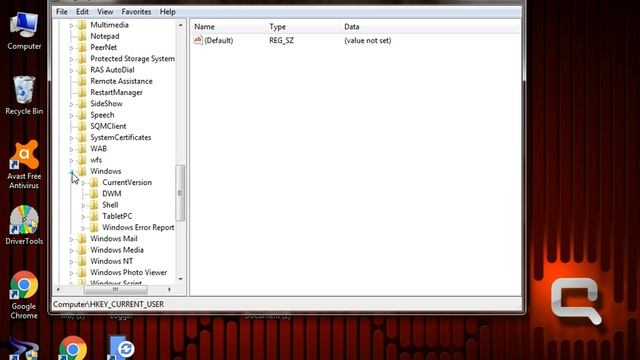Expand the SystemCertificates key
The width and height of the screenshot is (640, 360).
(x=71, y=138)
